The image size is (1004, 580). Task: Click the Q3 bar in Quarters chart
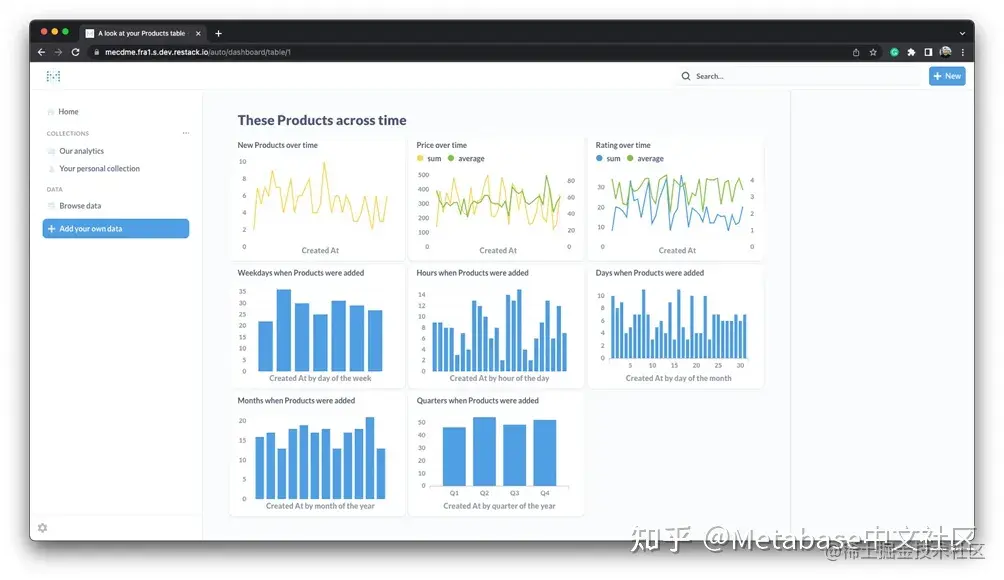514,455
